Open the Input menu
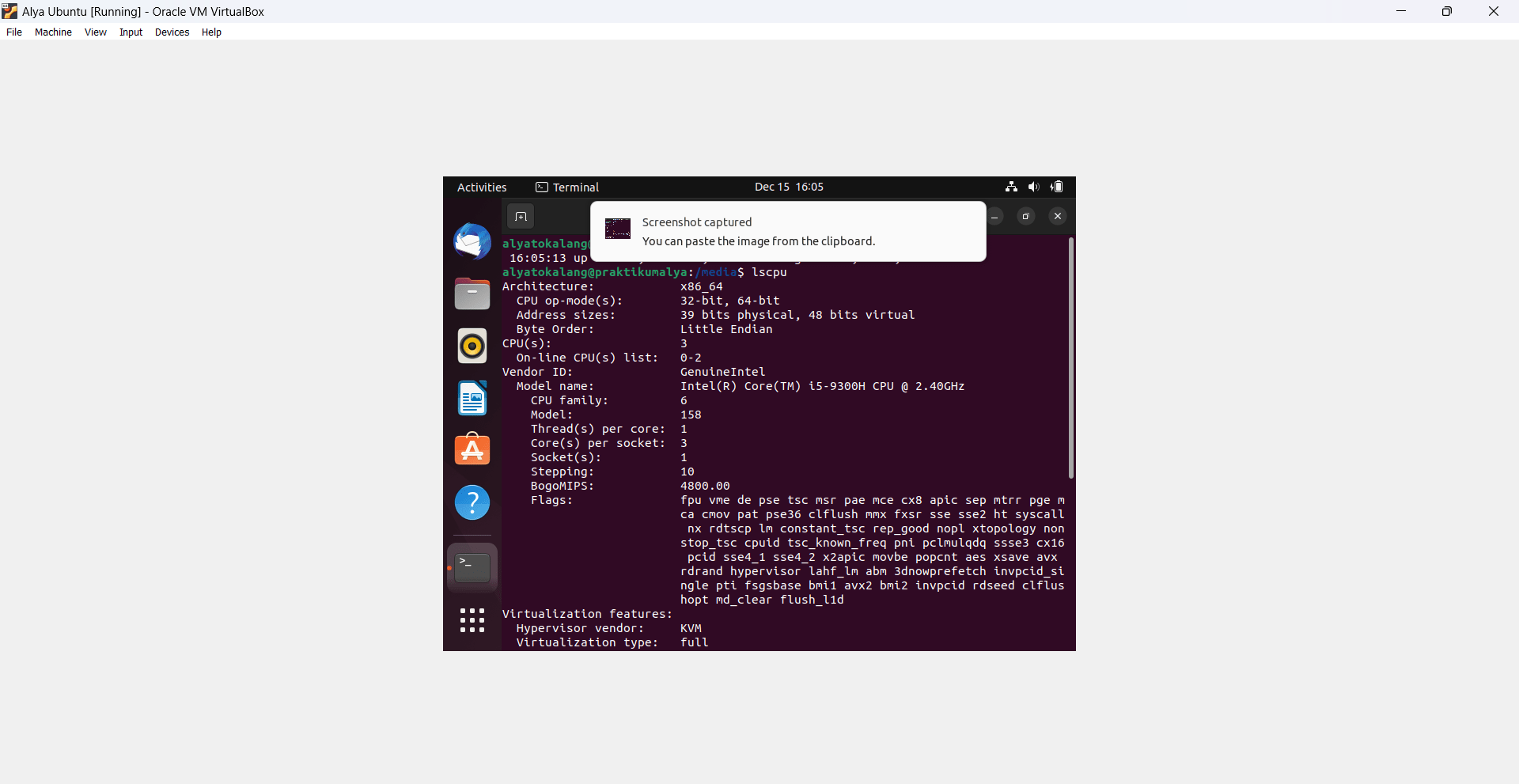This screenshot has width=1519, height=784. coord(131,32)
